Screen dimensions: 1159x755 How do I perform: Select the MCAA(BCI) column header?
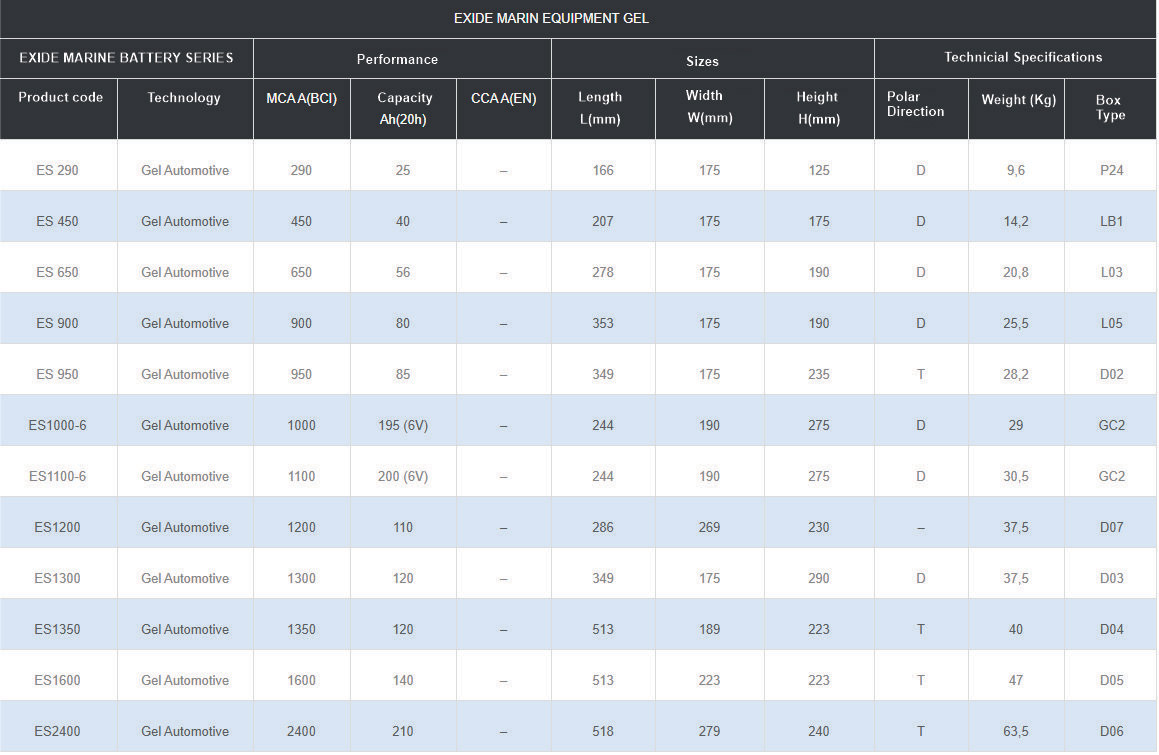(301, 98)
